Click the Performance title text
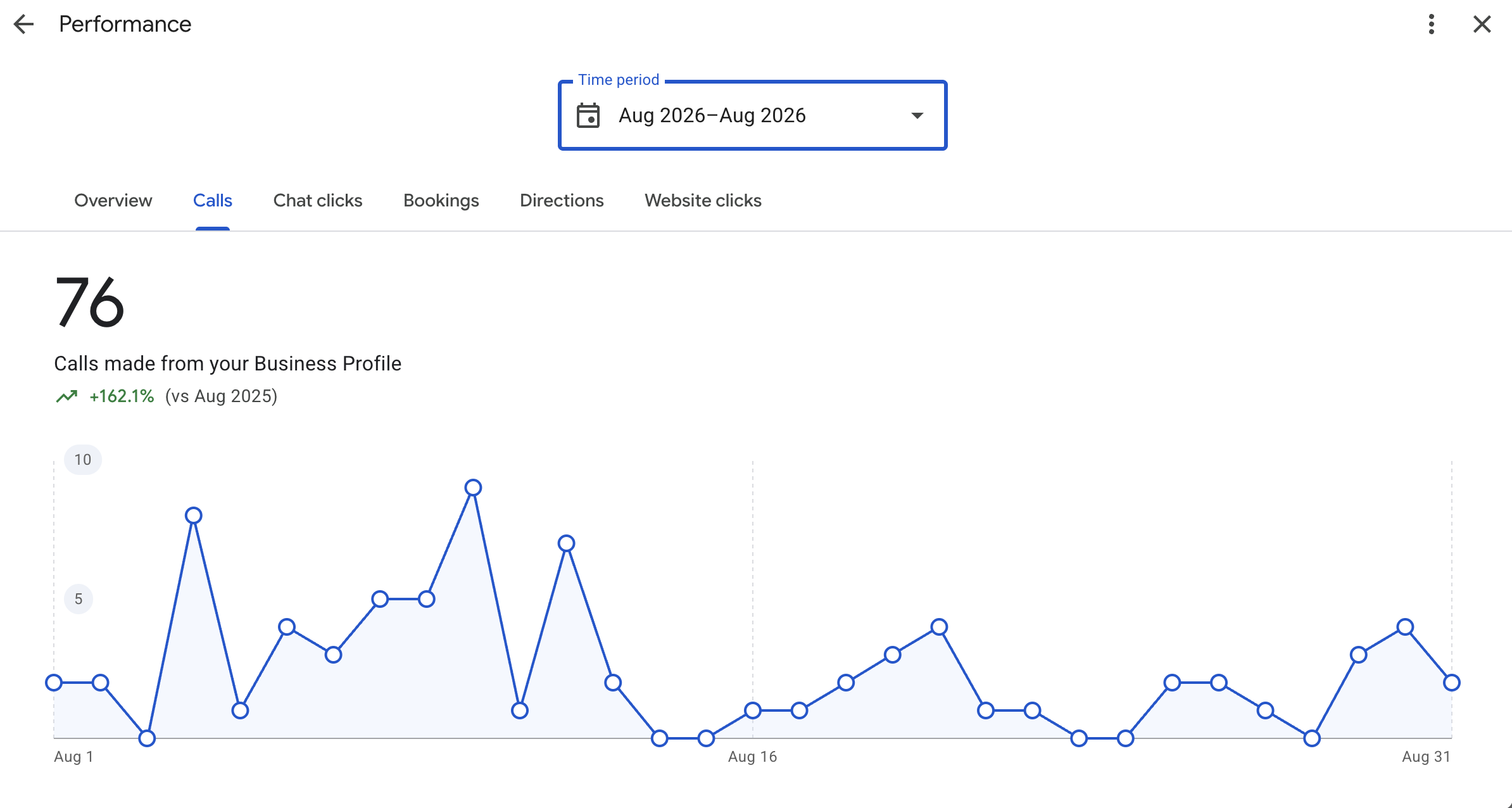 click(125, 24)
